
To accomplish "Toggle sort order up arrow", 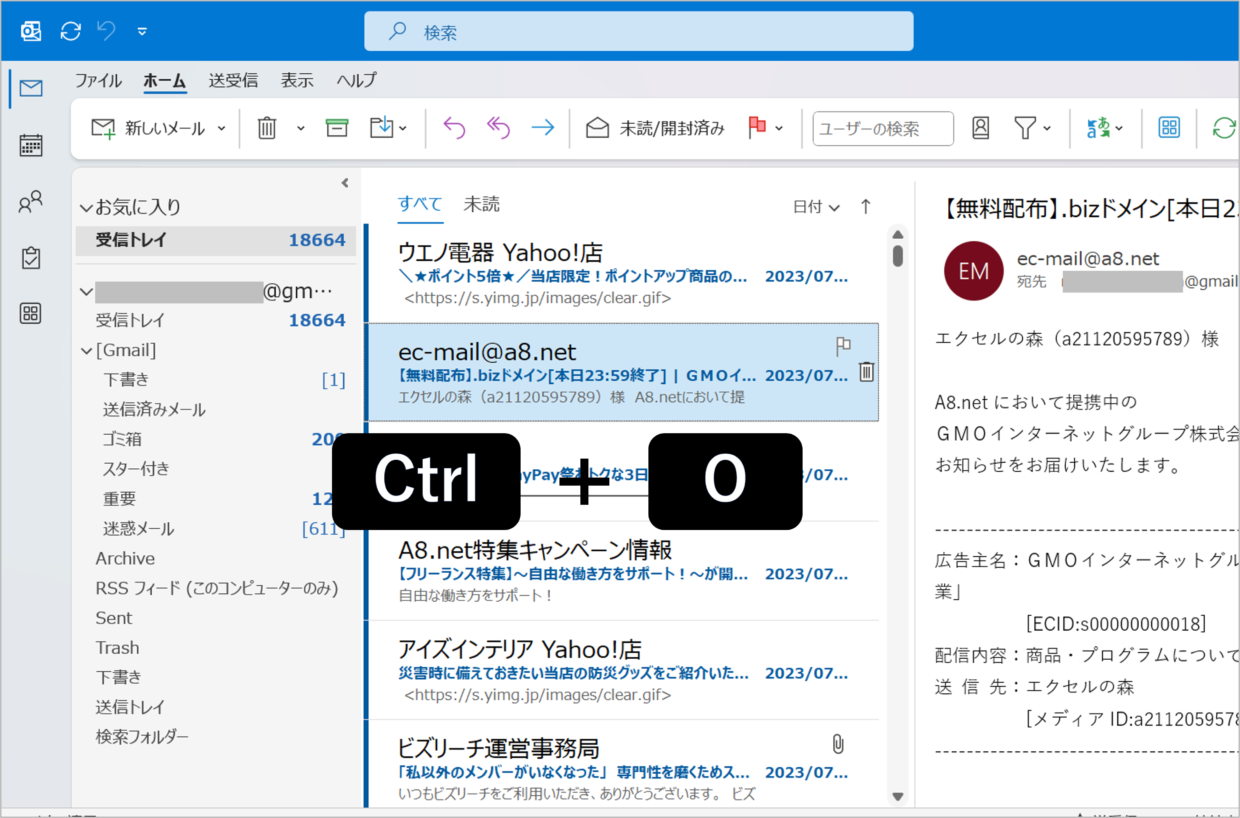I will coord(866,207).
